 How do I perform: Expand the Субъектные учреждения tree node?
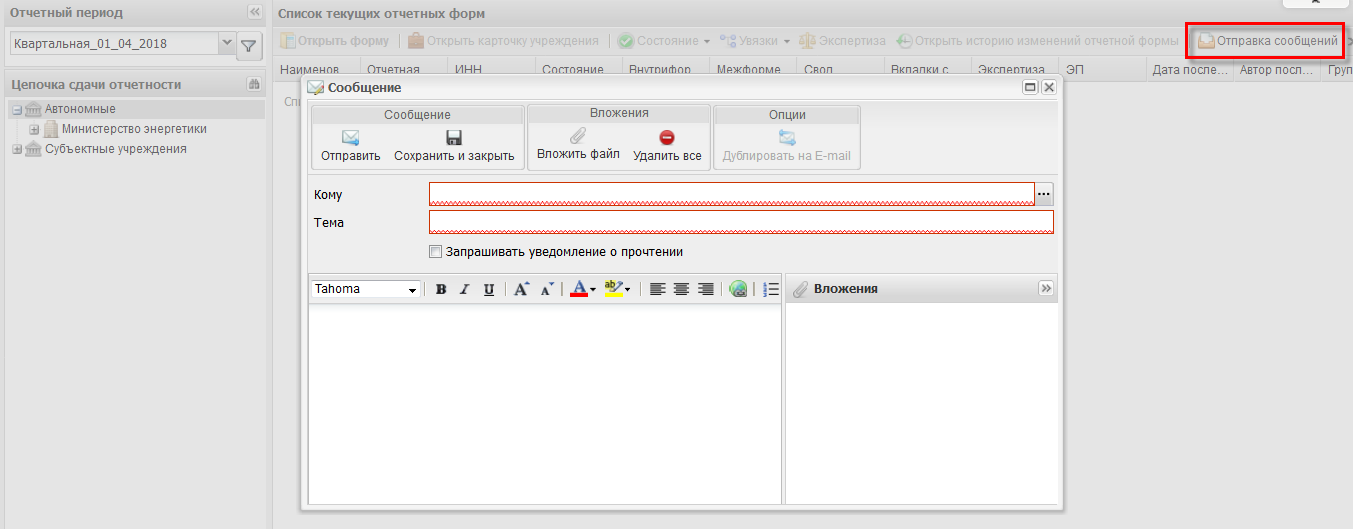[x=17, y=150]
